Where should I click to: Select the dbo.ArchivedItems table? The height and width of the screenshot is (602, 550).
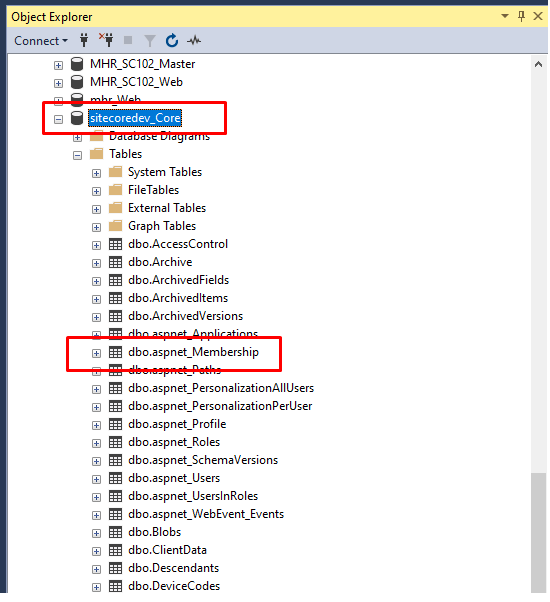[x=178, y=298]
